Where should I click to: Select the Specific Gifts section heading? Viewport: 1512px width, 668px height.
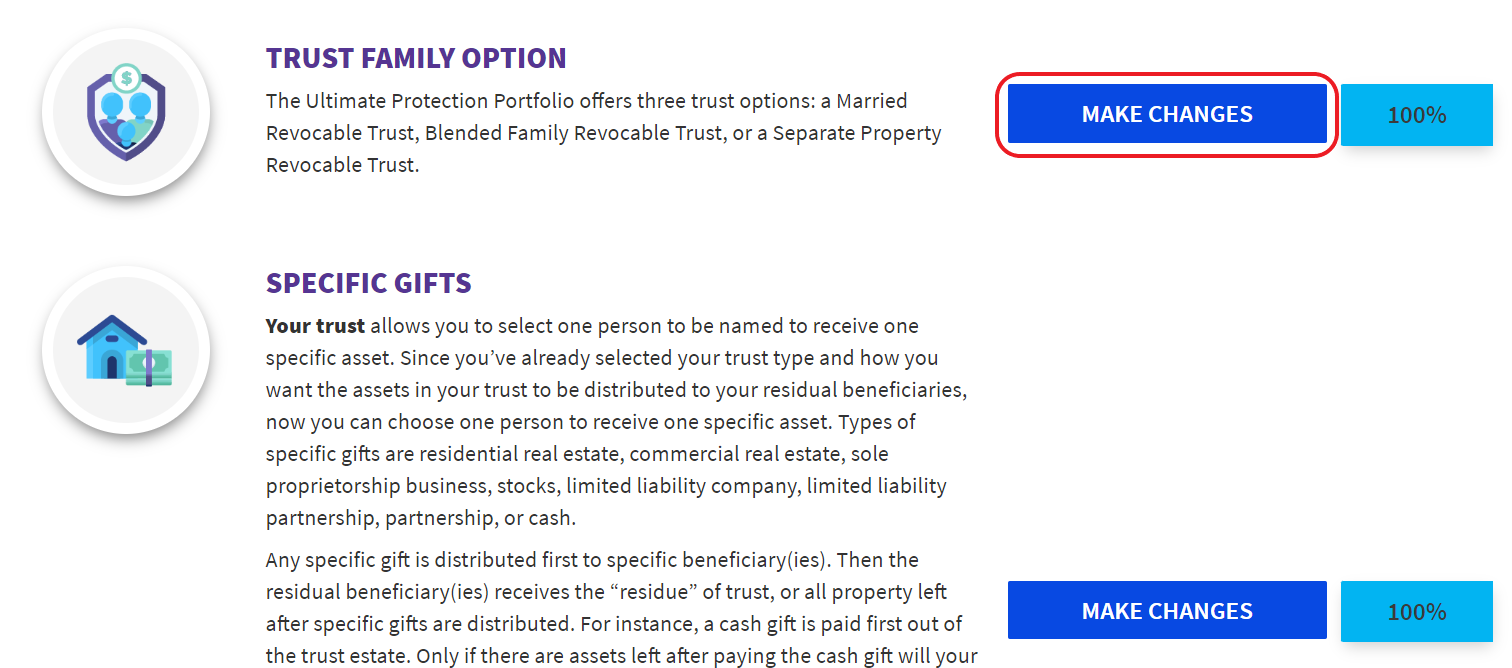[x=368, y=283]
